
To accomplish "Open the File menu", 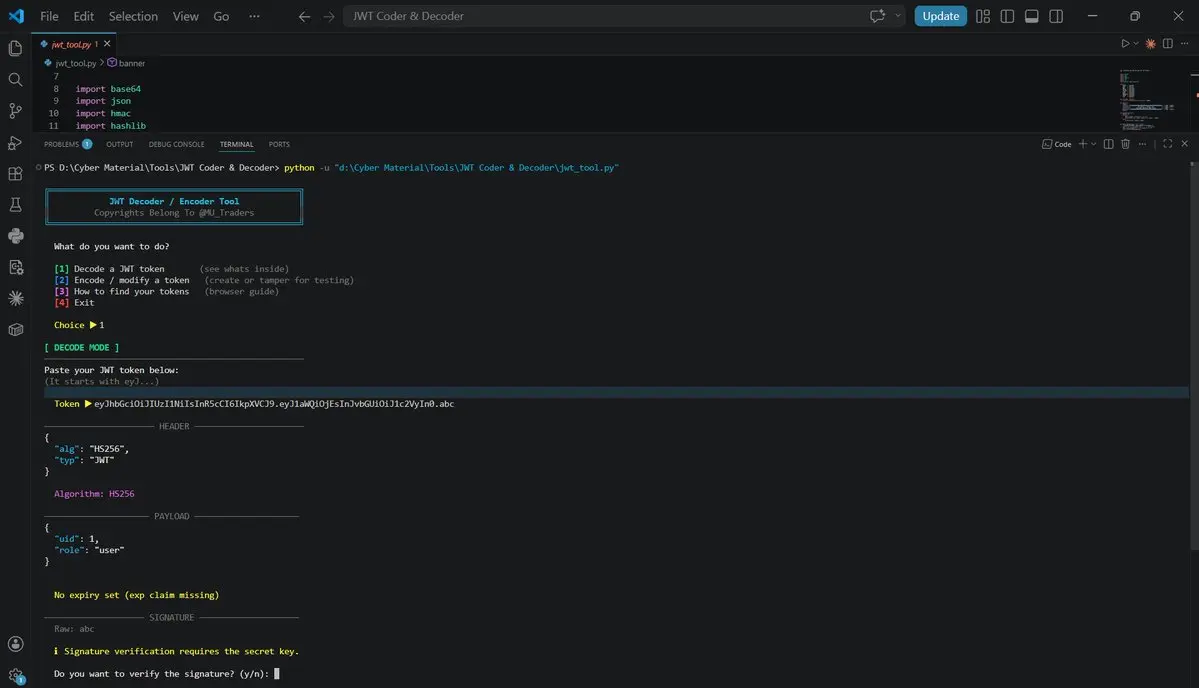I will (x=49, y=16).
